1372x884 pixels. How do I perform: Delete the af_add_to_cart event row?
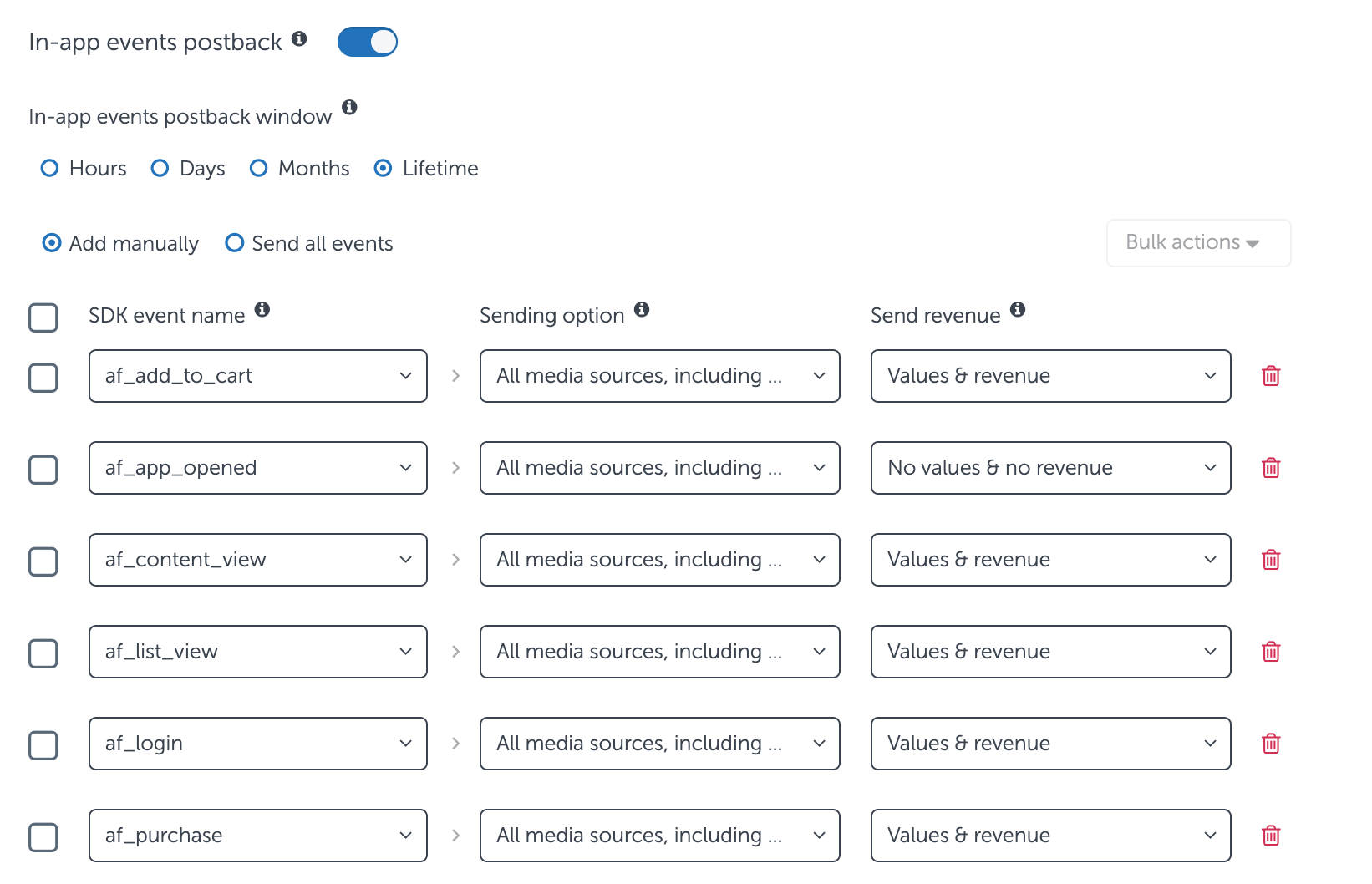tap(1271, 376)
